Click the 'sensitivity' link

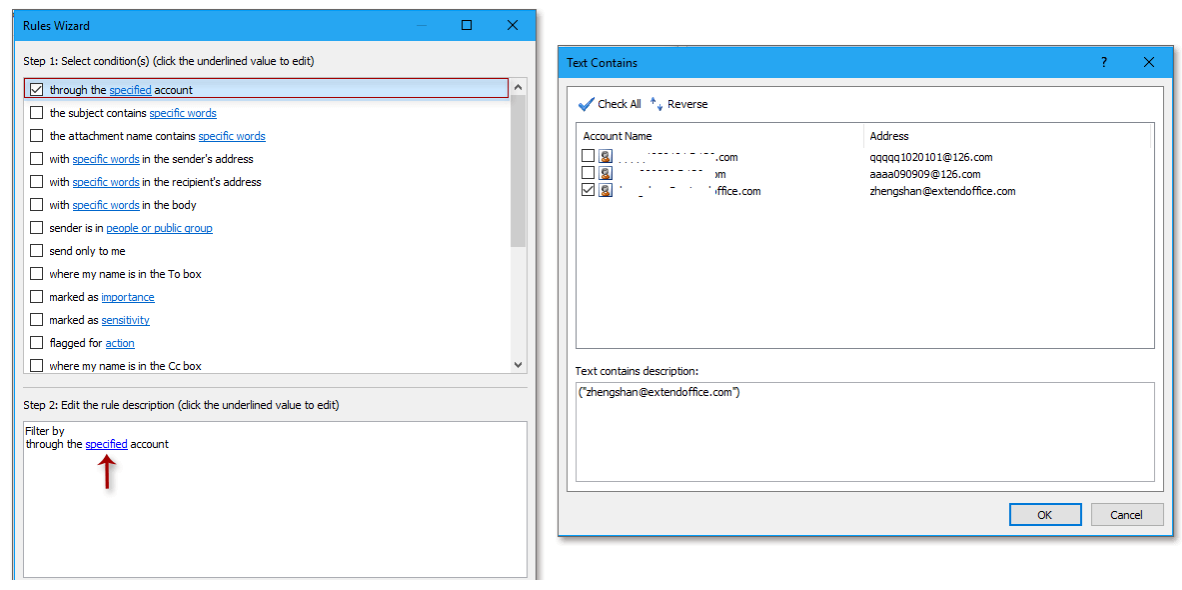click(x=125, y=319)
